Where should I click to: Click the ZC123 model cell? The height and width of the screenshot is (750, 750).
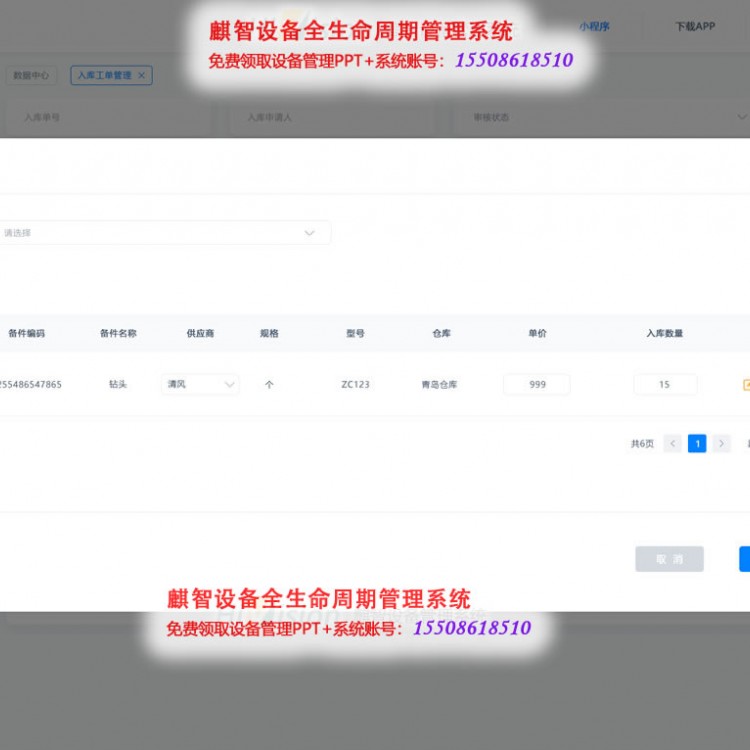(355, 384)
